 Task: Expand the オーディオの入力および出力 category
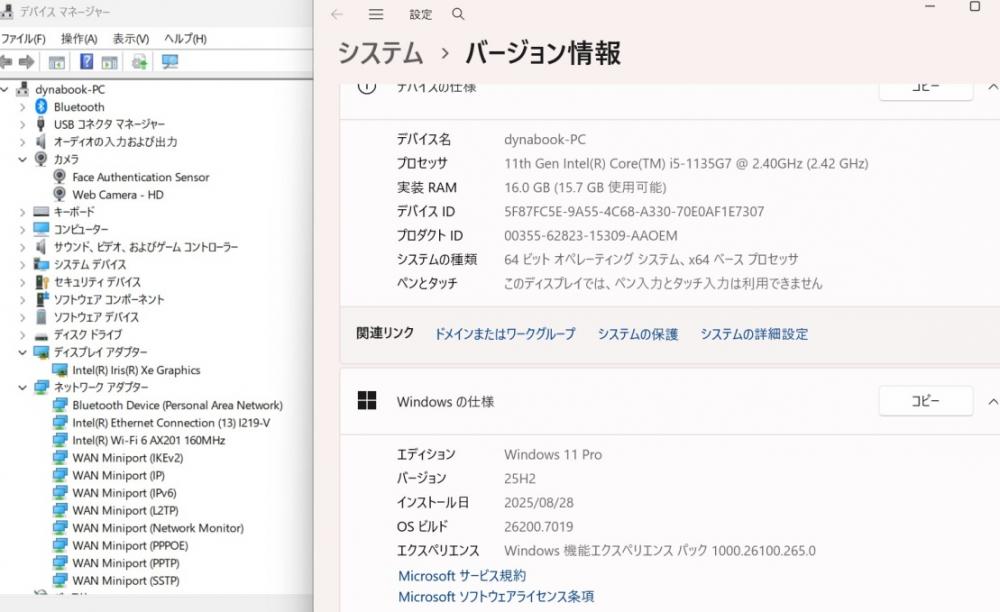23,142
